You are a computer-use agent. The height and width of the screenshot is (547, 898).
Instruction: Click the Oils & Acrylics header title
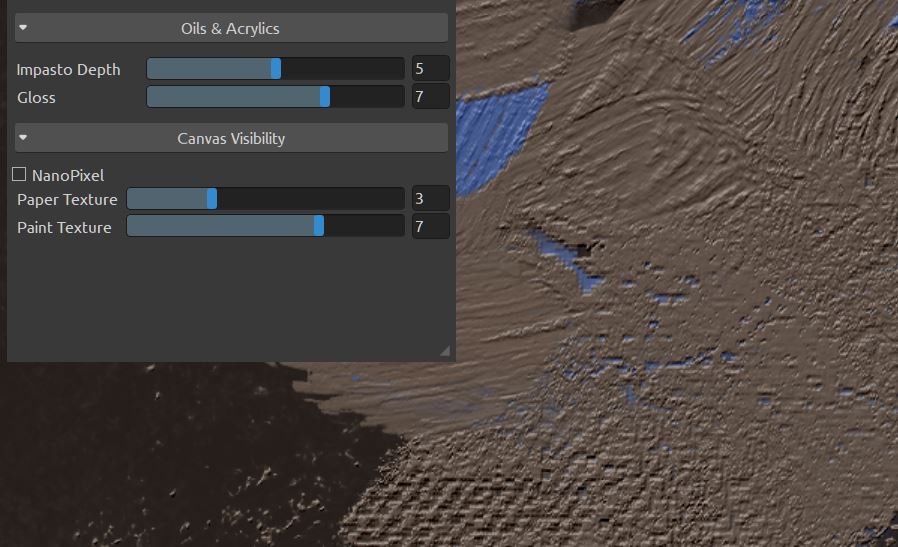click(x=230, y=28)
